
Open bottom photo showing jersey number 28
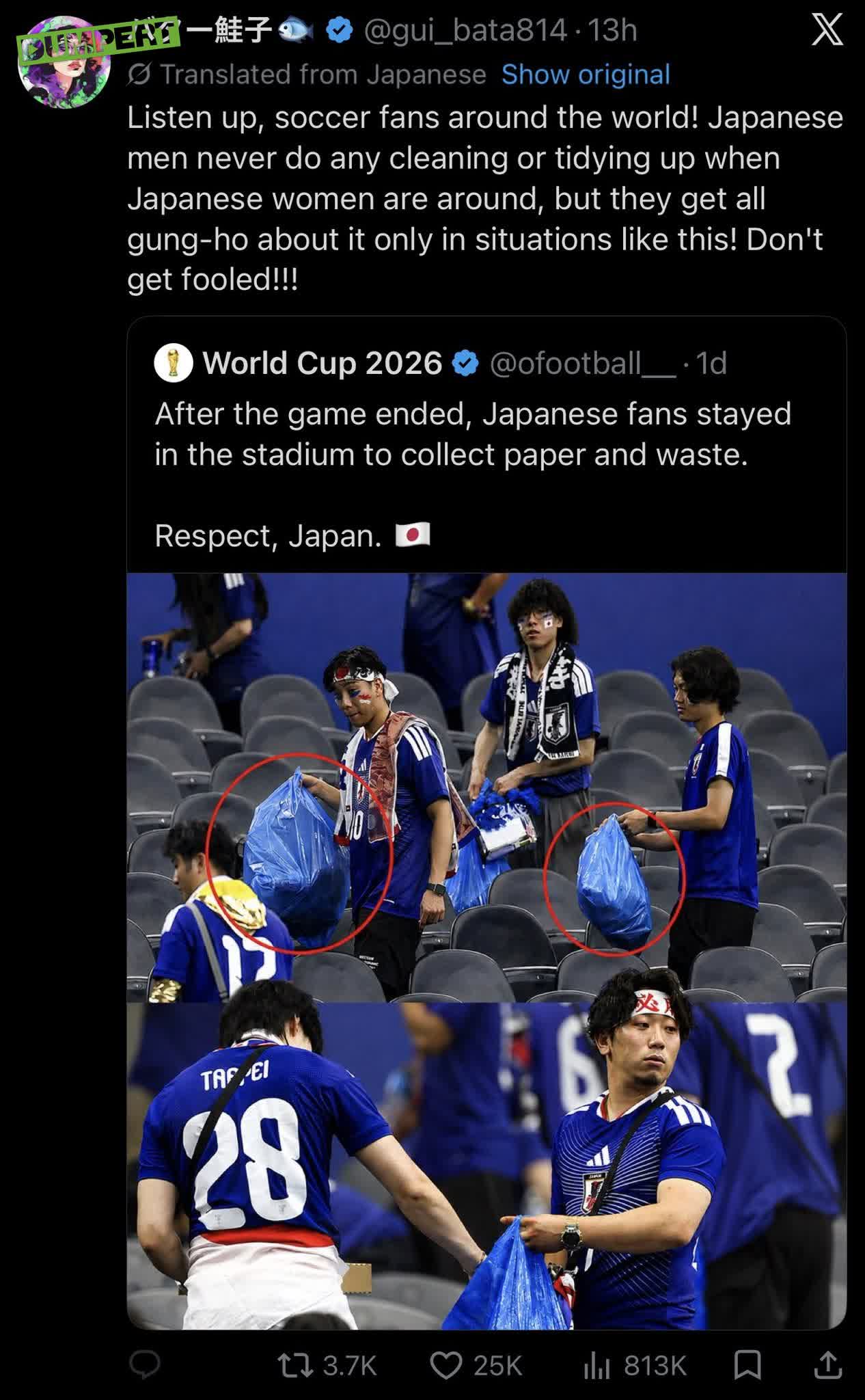486,1166
